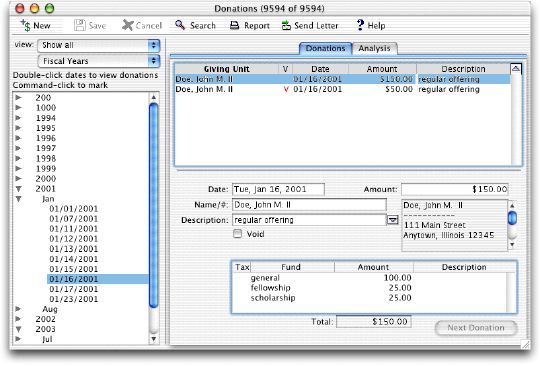Click the address box scrollbar thumb
Viewport: 540px width, 366px height.
512,218
